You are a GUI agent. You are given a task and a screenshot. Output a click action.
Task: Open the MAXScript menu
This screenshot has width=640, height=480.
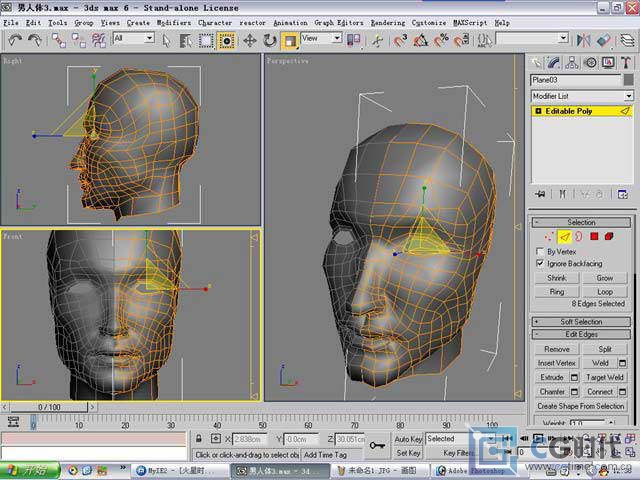[x=470, y=23]
